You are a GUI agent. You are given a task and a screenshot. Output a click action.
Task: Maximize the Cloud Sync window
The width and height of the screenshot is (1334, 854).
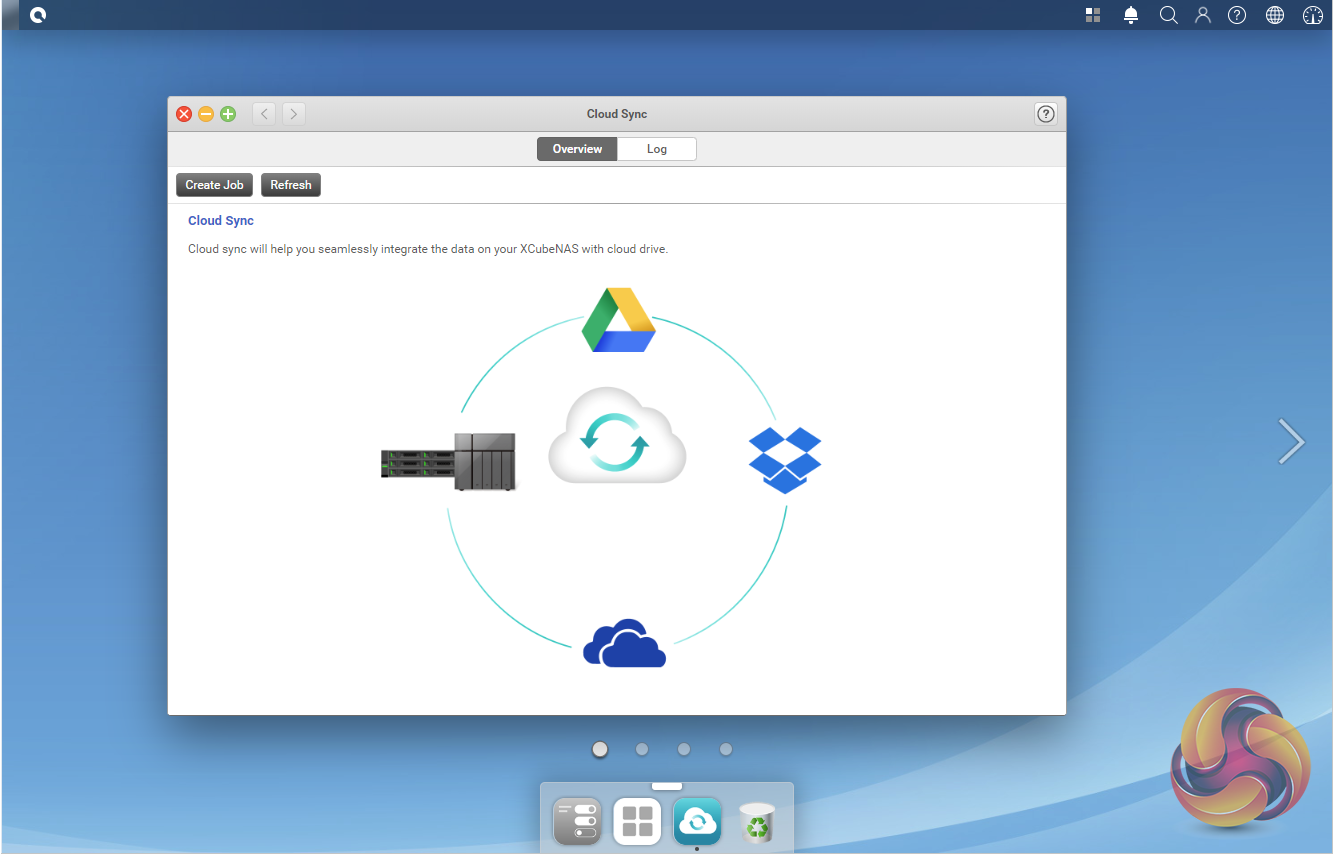click(228, 114)
